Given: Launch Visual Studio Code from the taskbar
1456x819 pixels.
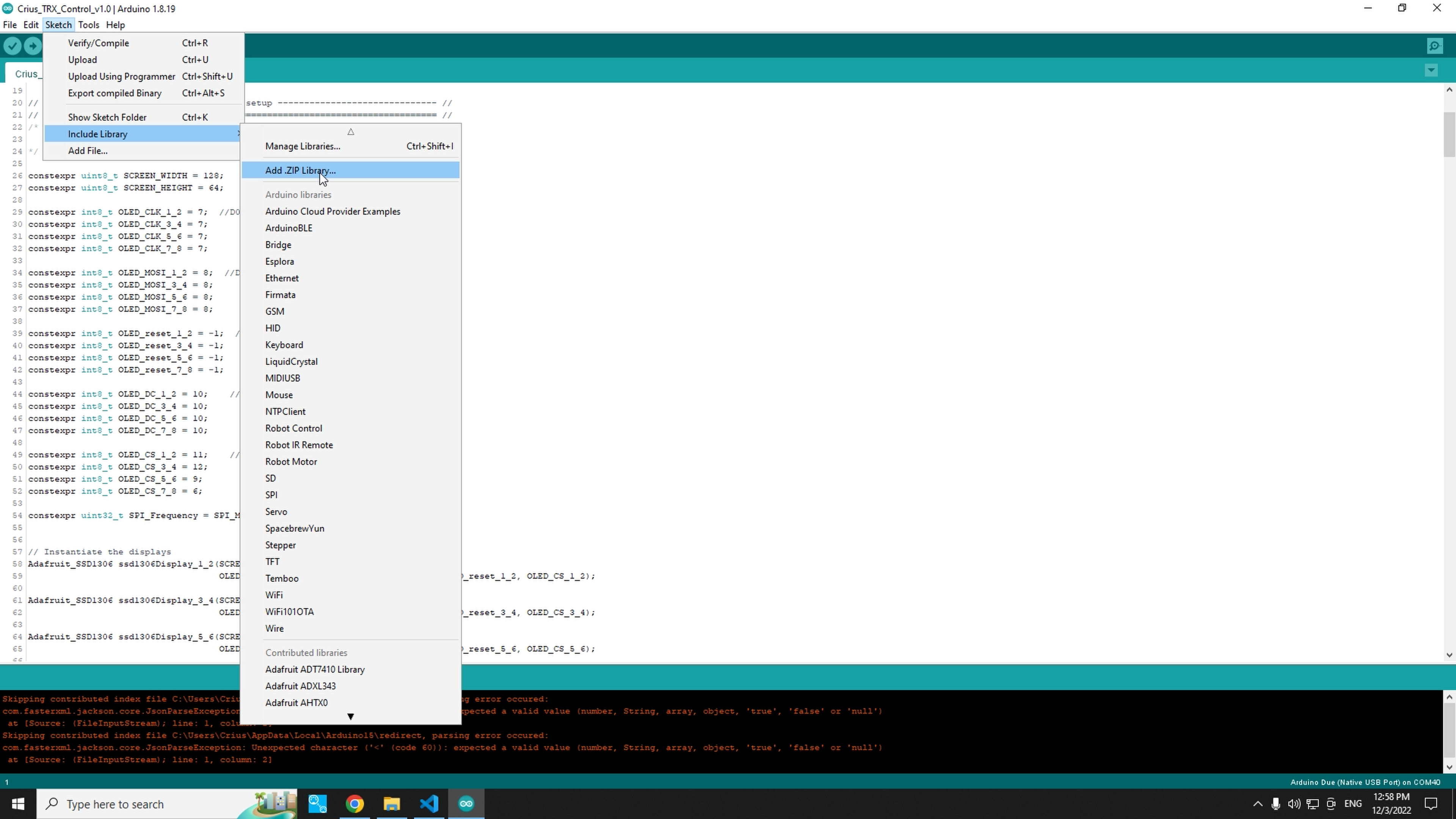Looking at the screenshot, I should [x=429, y=804].
